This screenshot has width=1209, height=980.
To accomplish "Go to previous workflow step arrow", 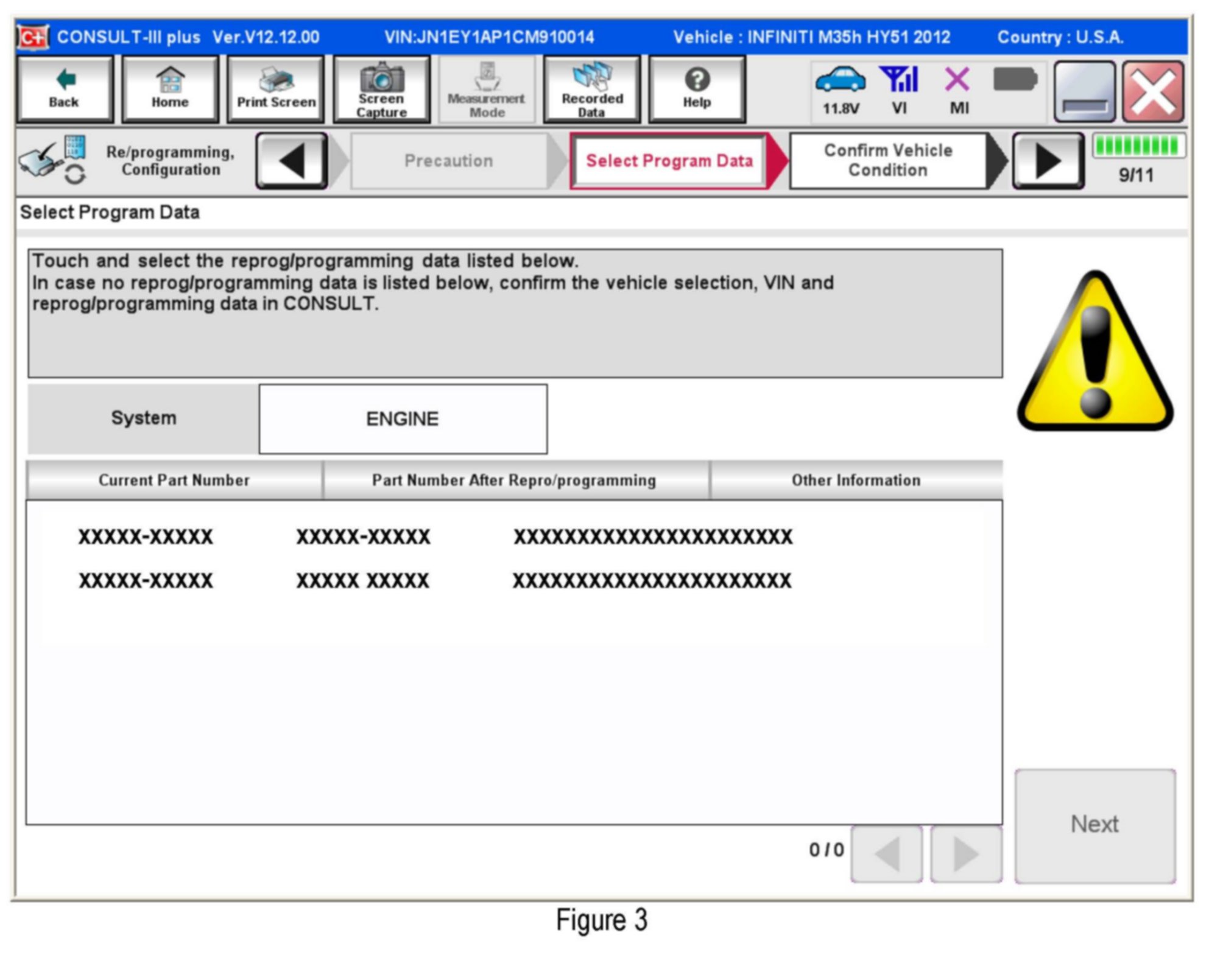I will 292,161.
